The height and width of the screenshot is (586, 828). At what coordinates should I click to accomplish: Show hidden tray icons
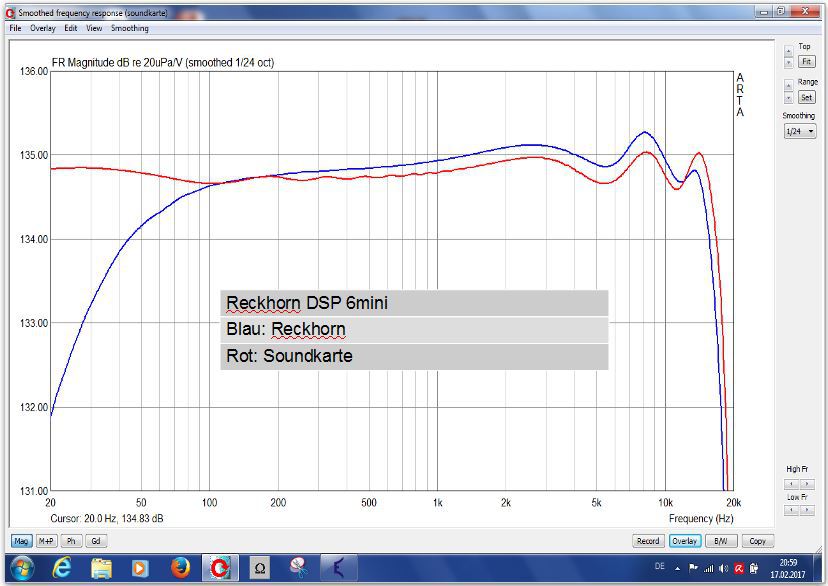click(678, 569)
